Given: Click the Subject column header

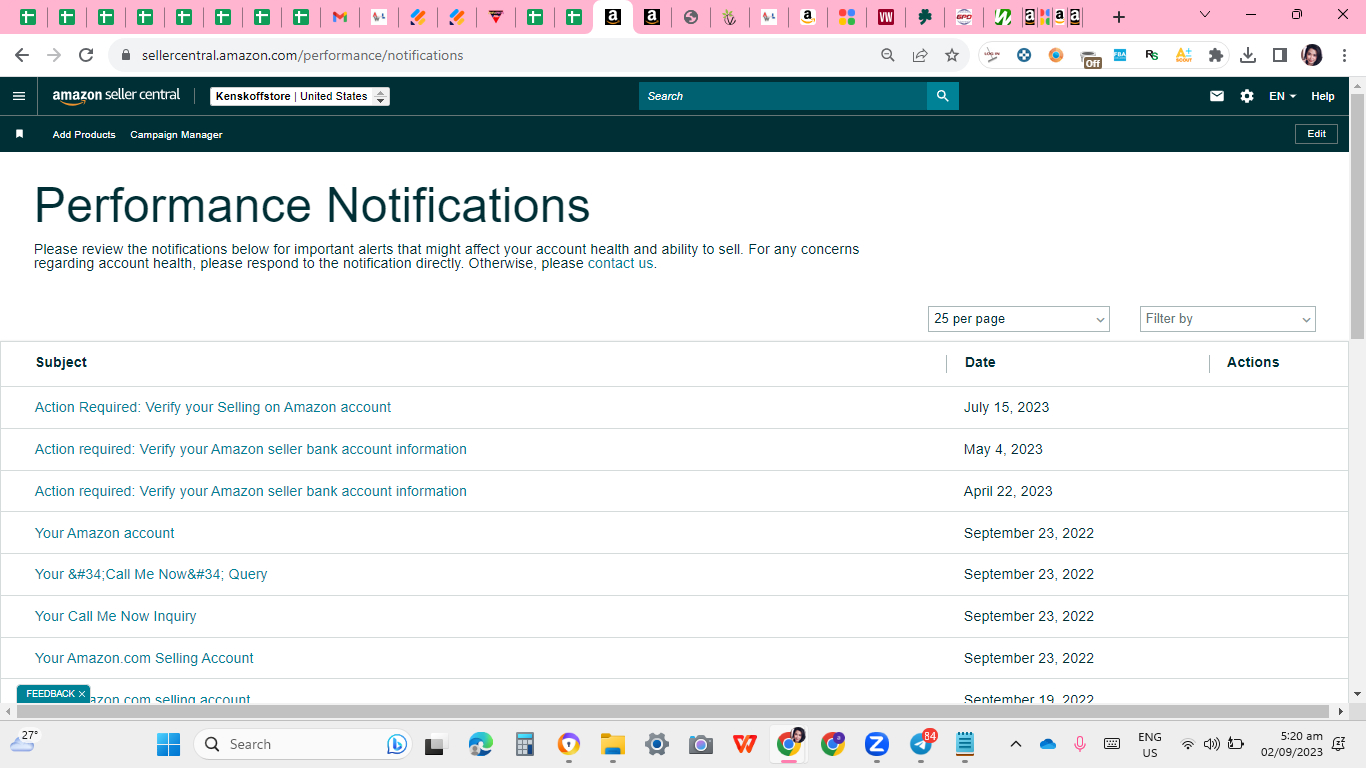Looking at the screenshot, I should click(61, 362).
